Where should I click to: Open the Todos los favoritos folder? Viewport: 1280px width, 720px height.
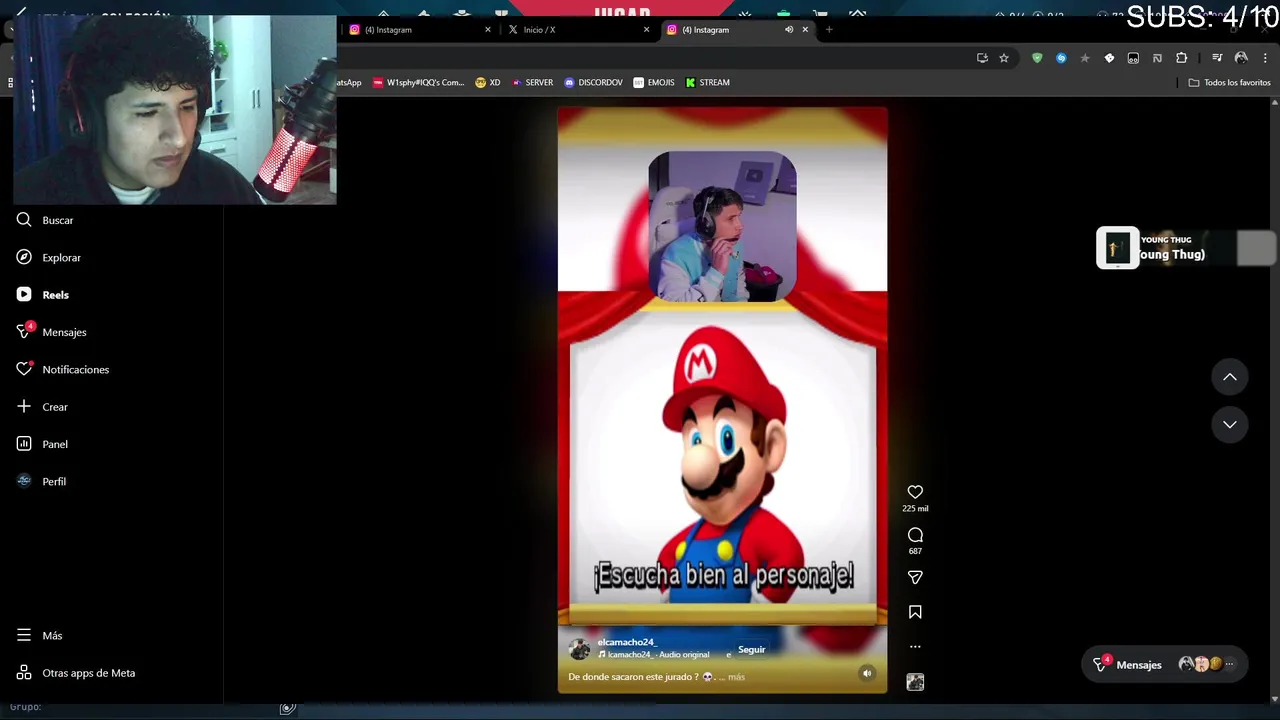[1229, 83]
